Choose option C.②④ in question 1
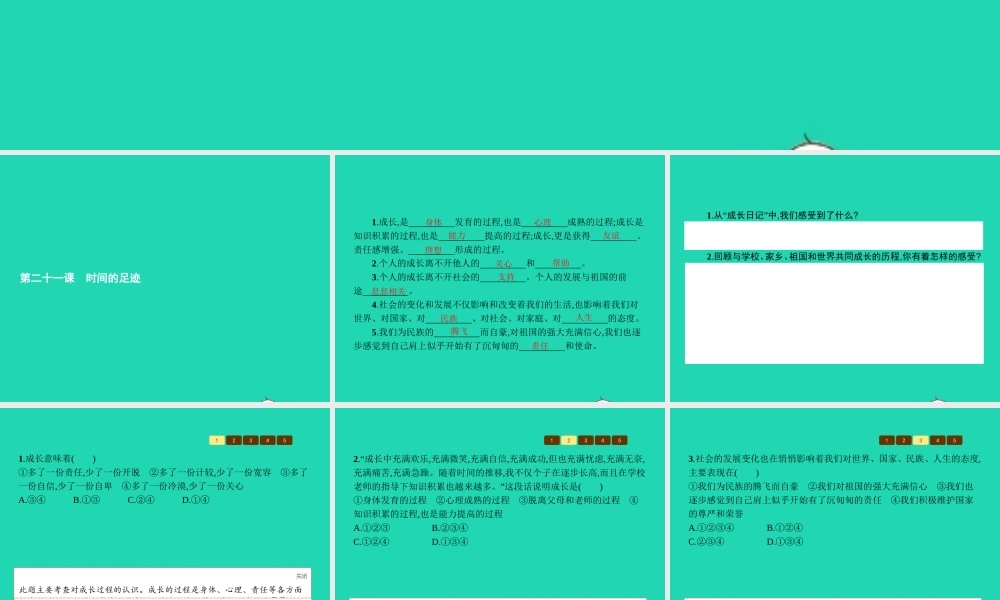The width and height of the screenshot is (1000, 600). tap(141, 500)
